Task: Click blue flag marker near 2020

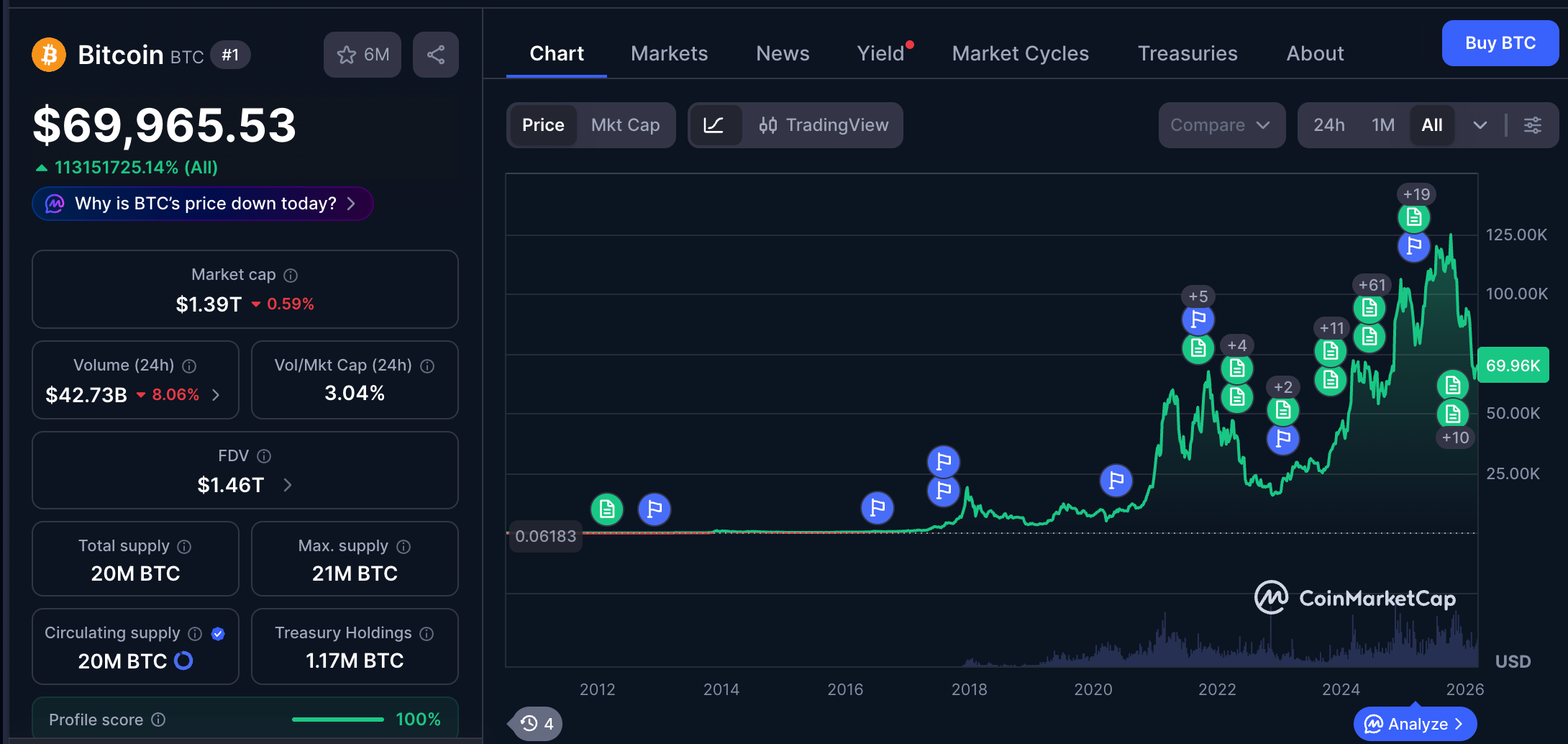Action: tap(1116, 480)
